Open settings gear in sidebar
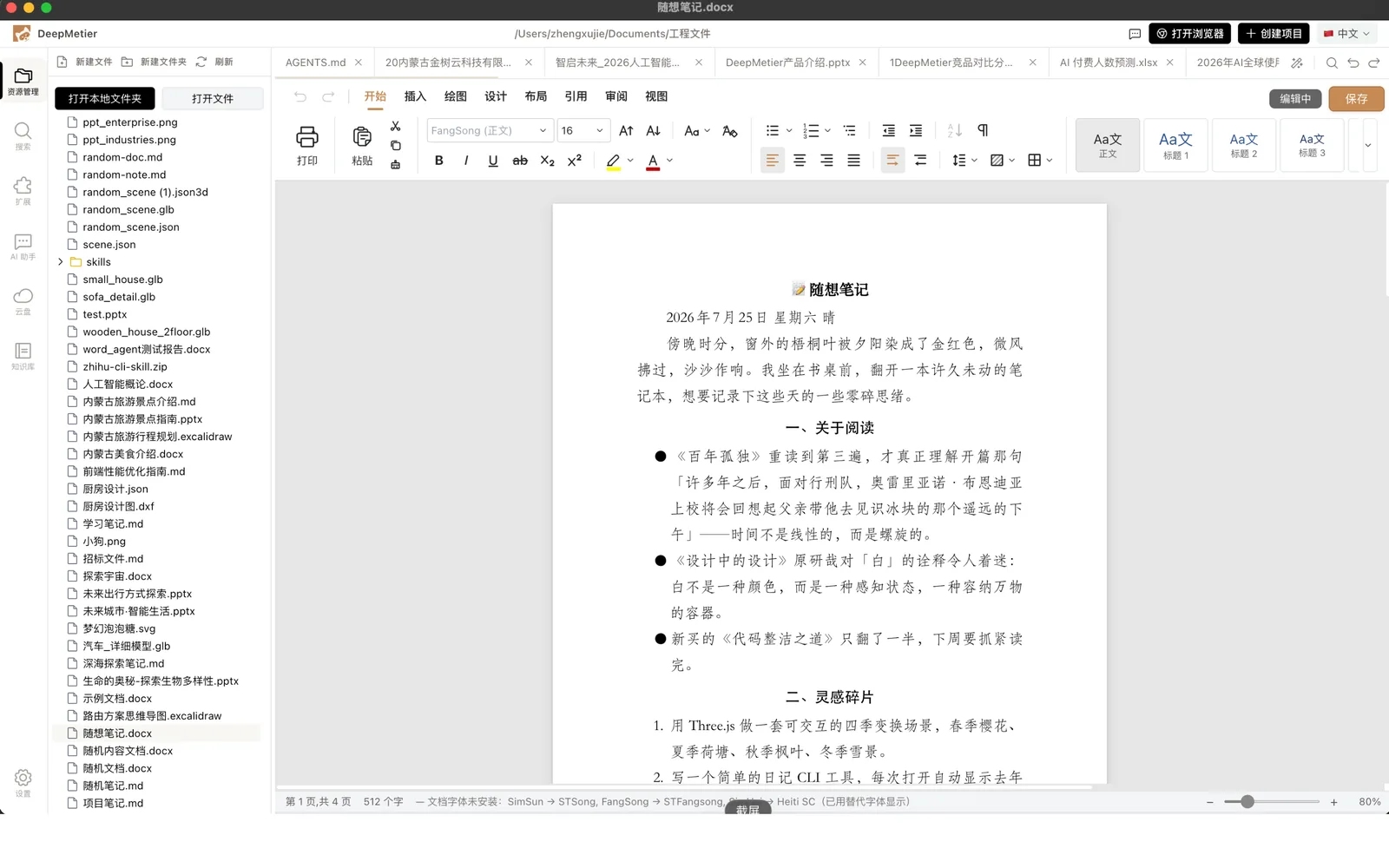This screenshot has width=1389, height=868. coord(23,782)
